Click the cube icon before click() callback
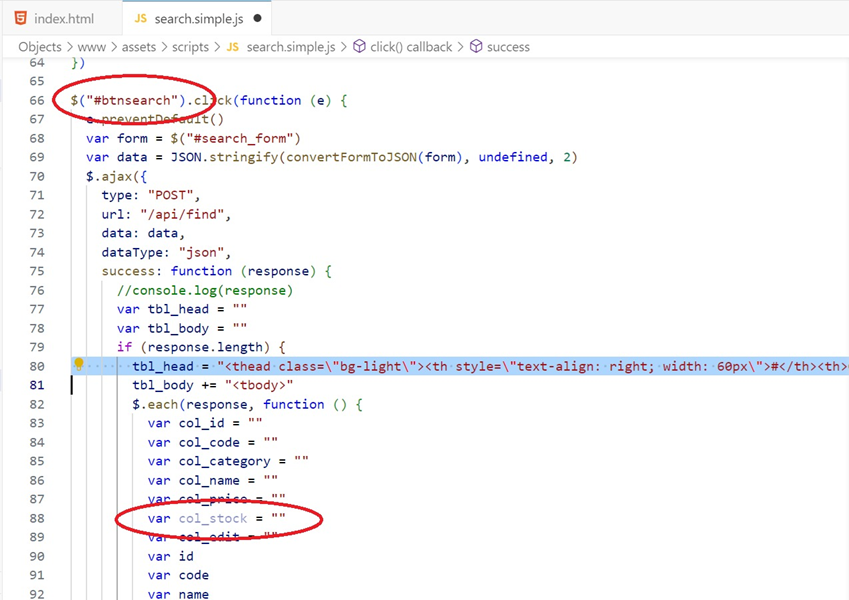This screenshot has height=600, width=849. pyautogui.click(x=360, y=47)
